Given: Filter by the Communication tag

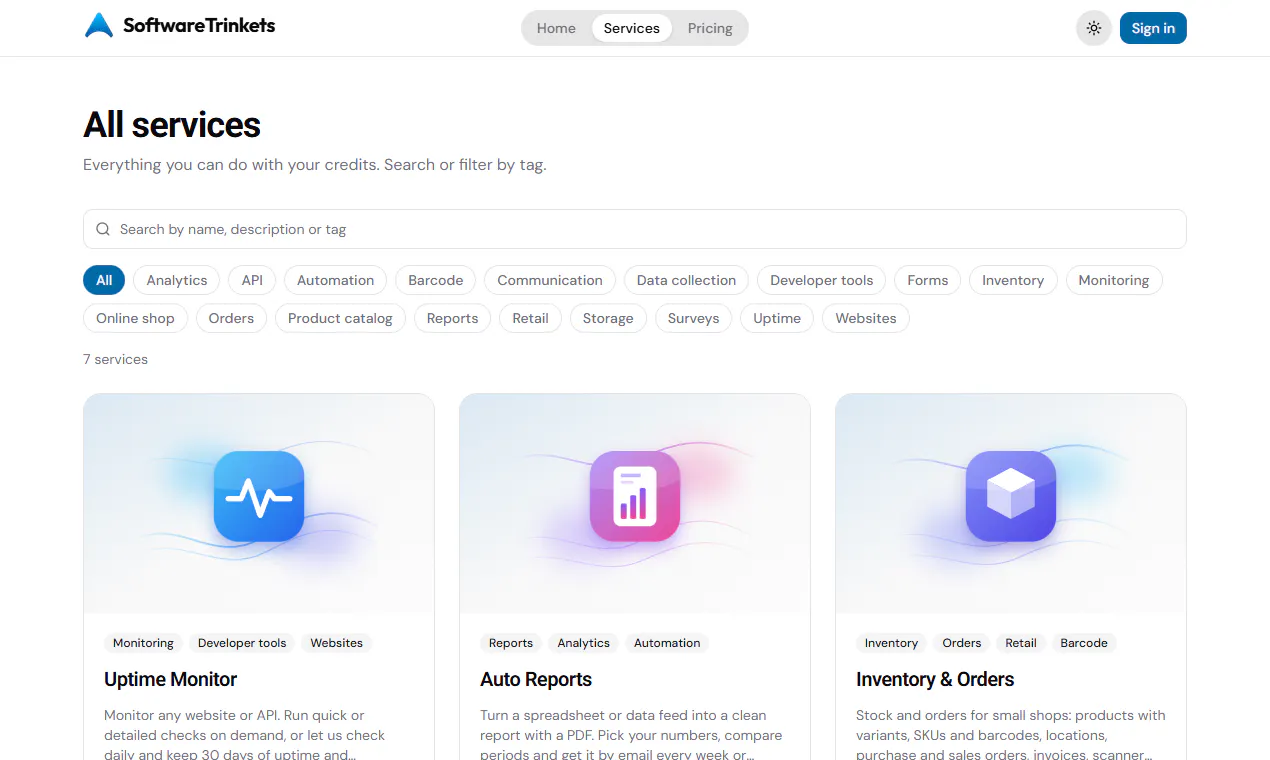Looking at the screenshot, I should coord(550,280).
